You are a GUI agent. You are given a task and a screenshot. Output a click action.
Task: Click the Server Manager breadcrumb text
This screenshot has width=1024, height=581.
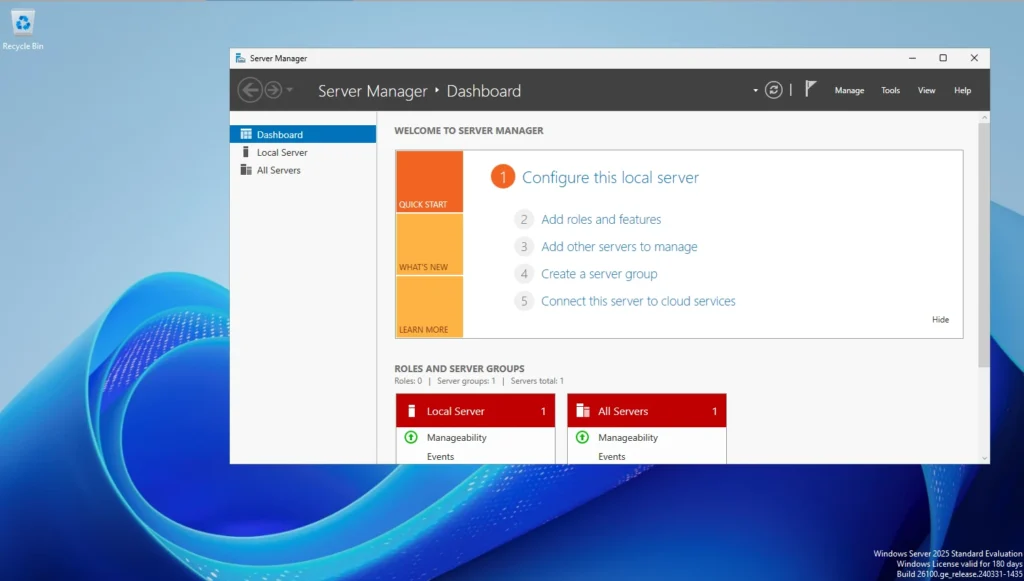coord(372,91)
